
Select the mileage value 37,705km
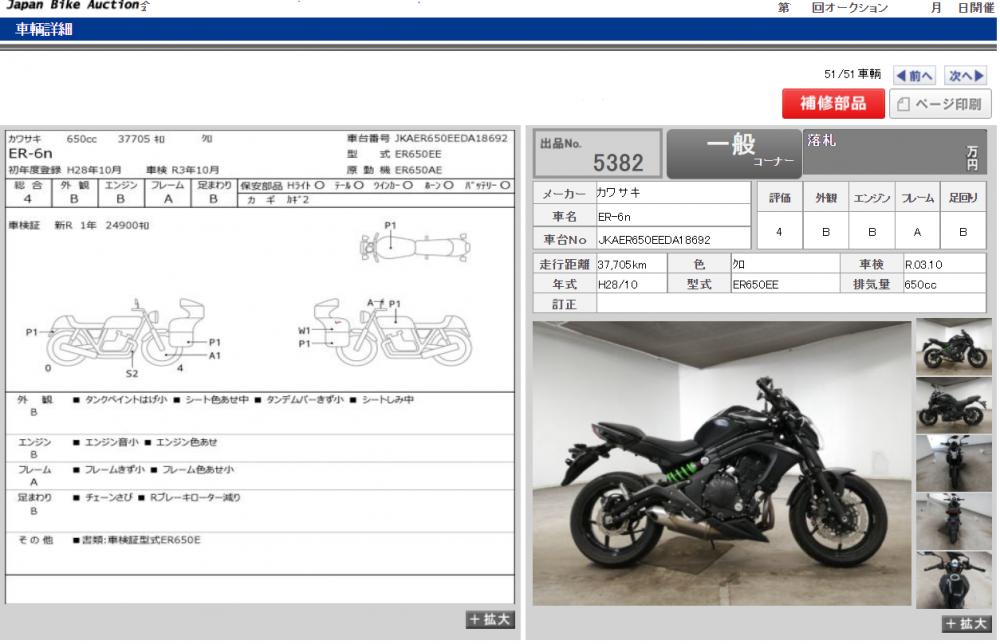tap(622, 265)
